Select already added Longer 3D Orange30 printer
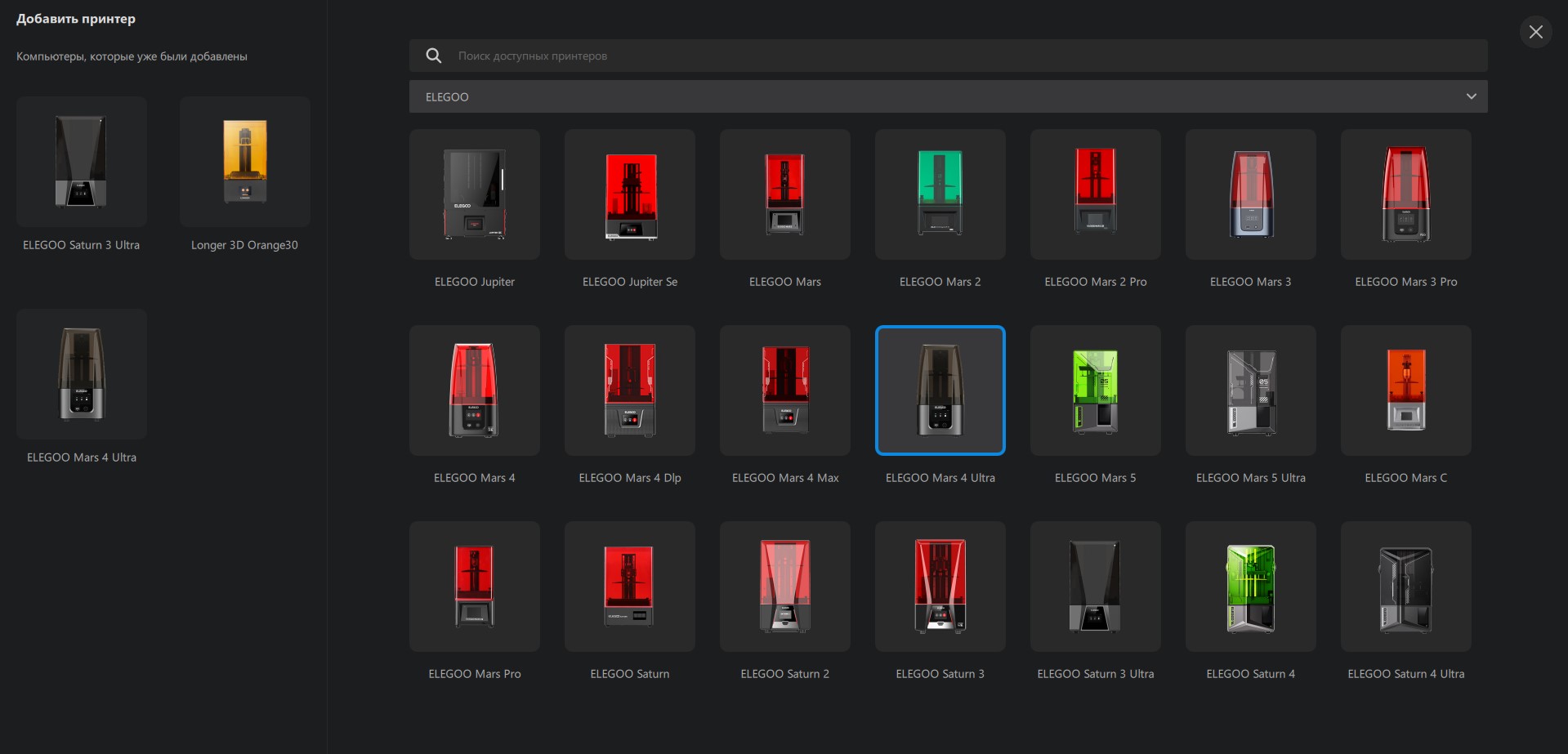 click(245, 162)
